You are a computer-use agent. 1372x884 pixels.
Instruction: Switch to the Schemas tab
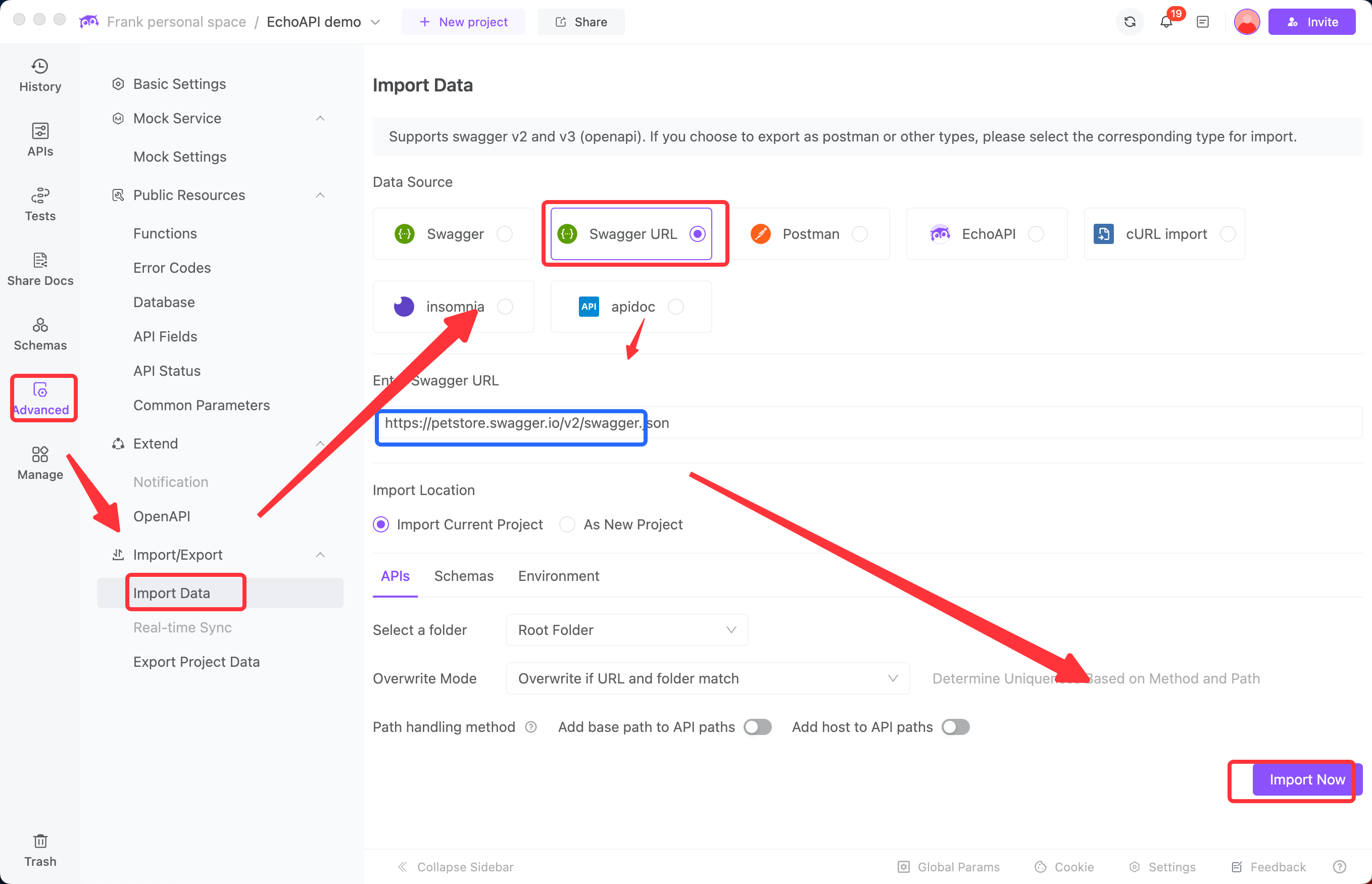463,576
